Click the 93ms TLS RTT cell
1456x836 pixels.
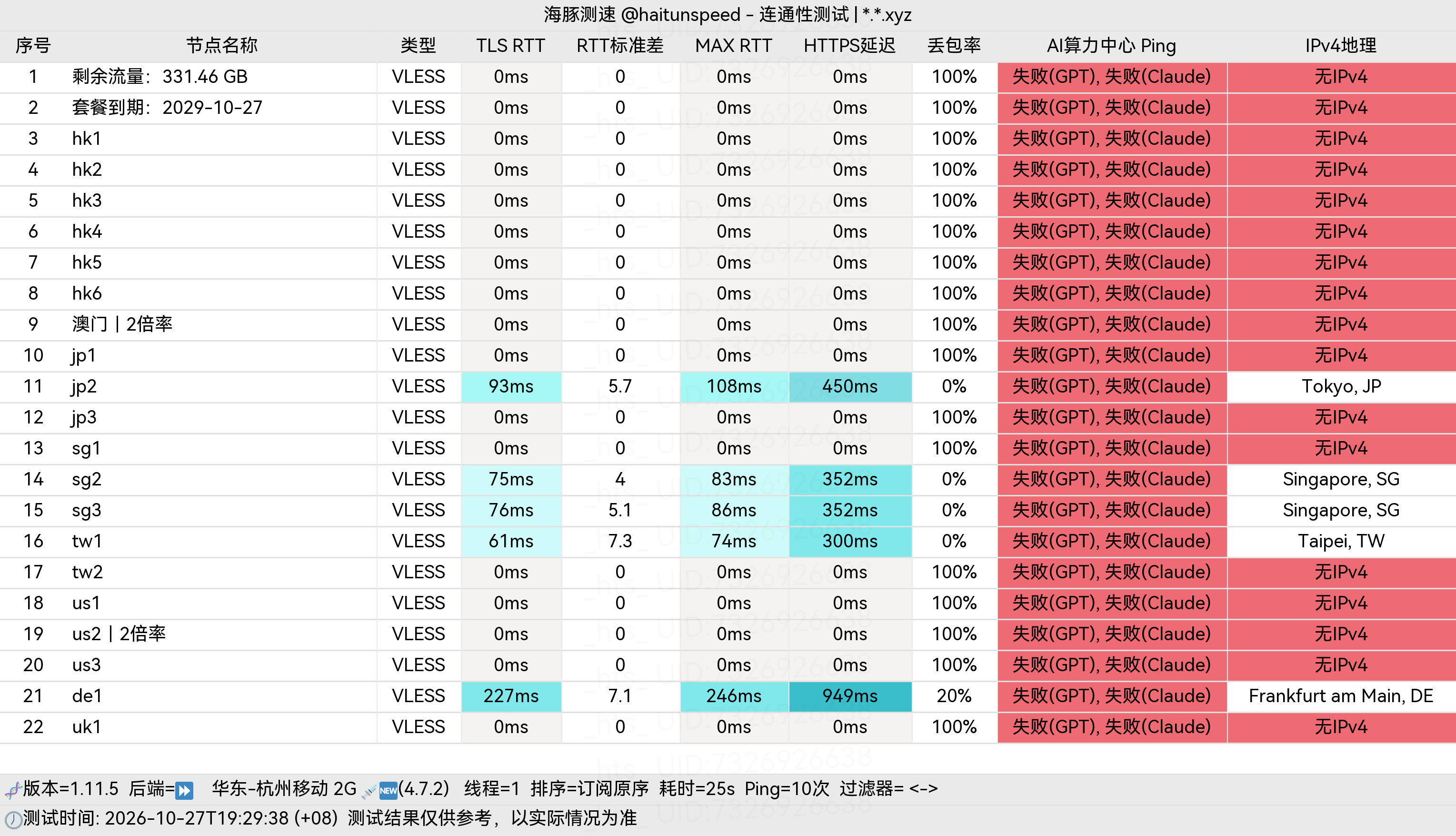coord(511,386)
